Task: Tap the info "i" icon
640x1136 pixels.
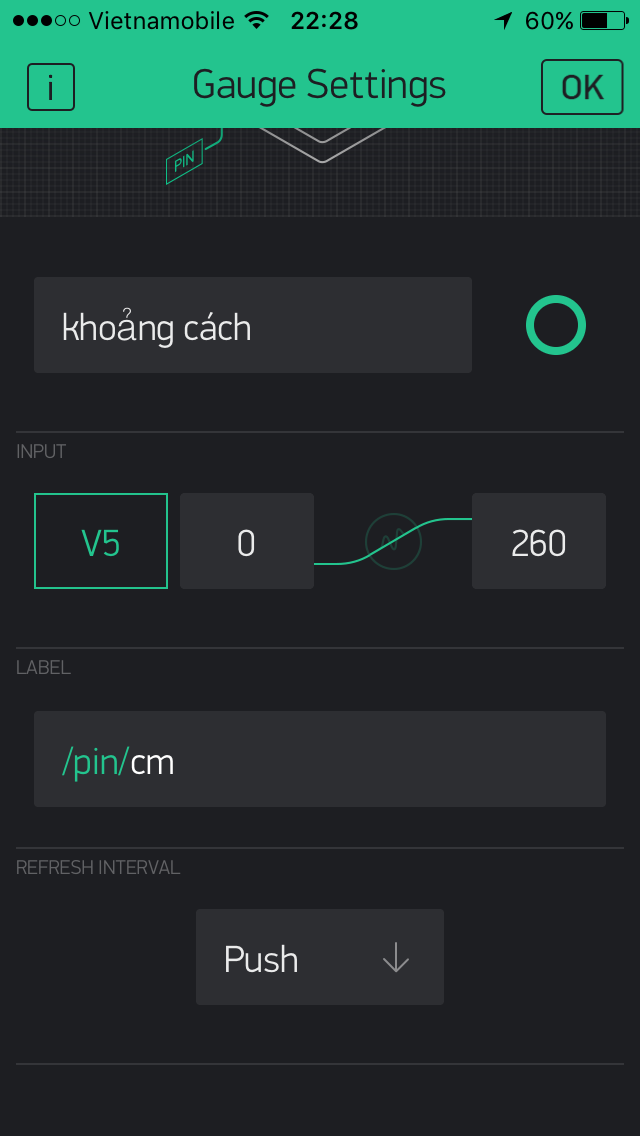Action: click(x=51, y=87)
